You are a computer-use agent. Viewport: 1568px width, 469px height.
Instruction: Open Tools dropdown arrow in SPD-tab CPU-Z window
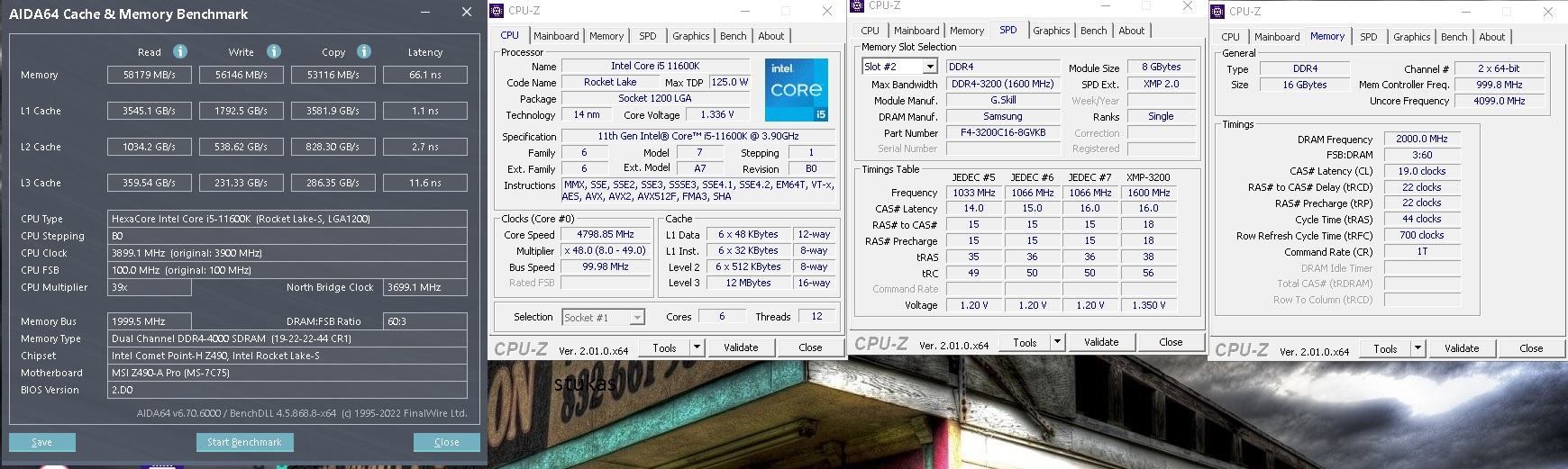point(1057,342)
